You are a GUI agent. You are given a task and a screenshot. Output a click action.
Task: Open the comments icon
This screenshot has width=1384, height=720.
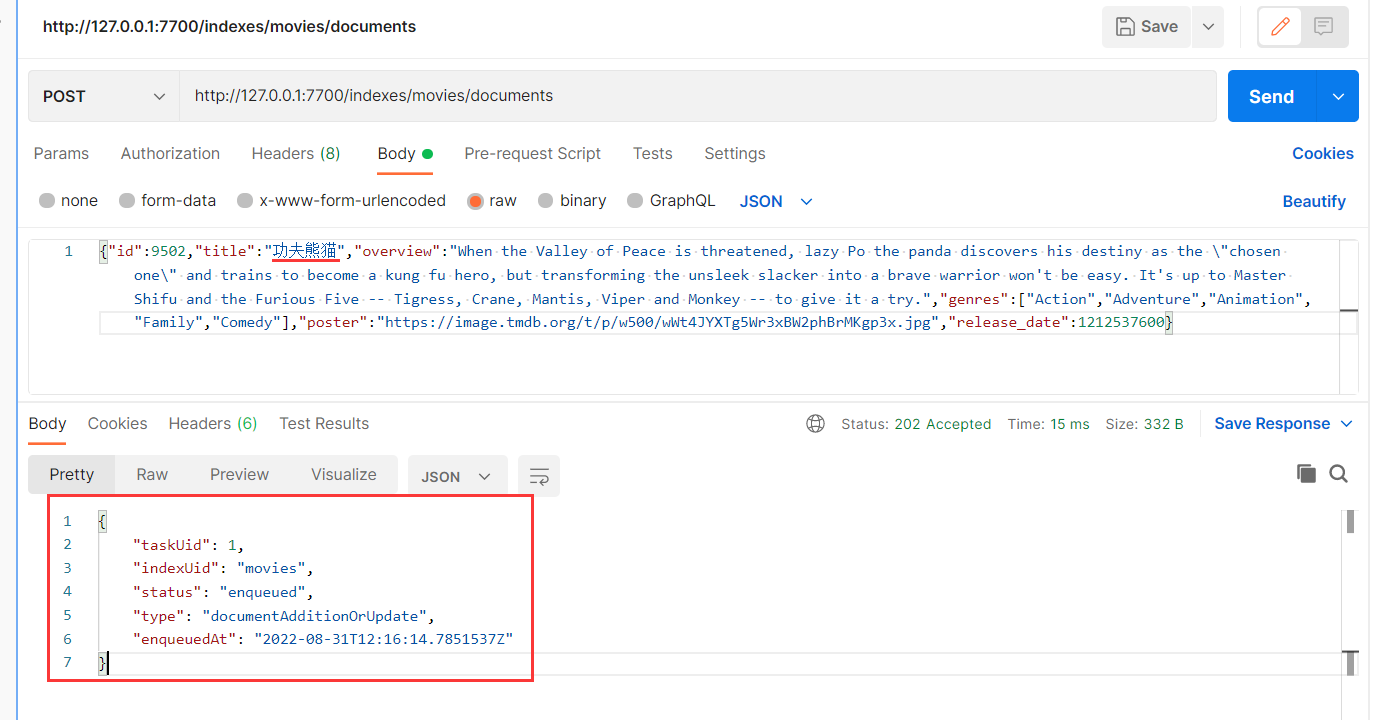point(1324,27)
